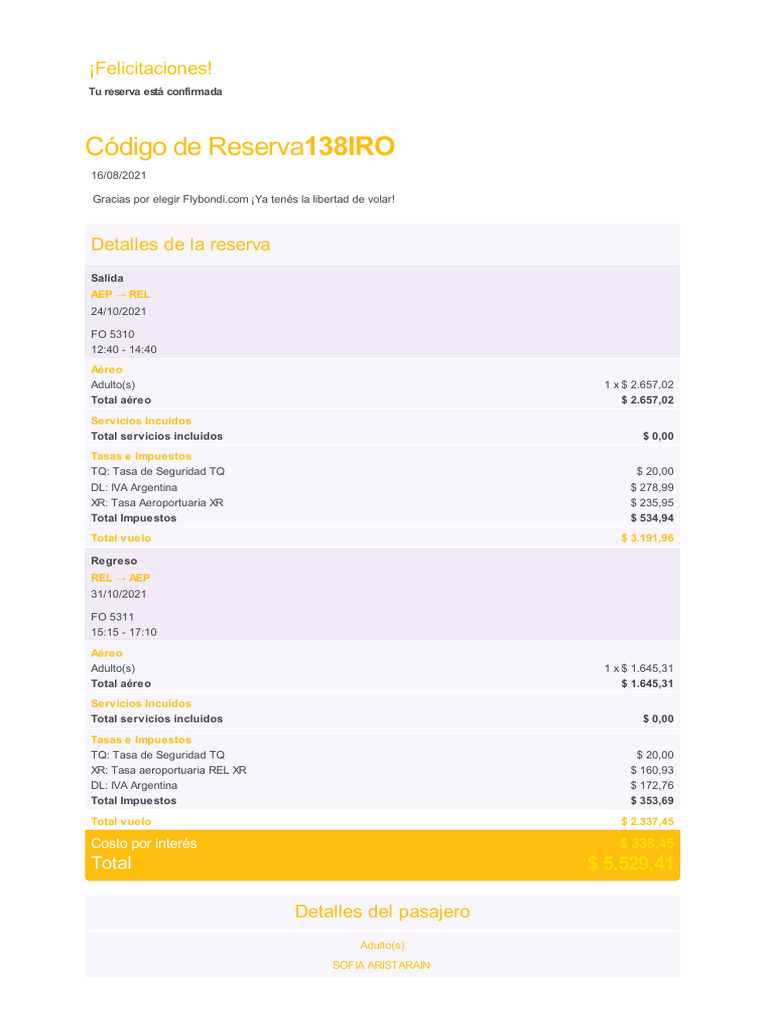Click the outbound Total vuelo amount $ 3.191,96
Screen dimensions: 768x1024
[647, 538]
